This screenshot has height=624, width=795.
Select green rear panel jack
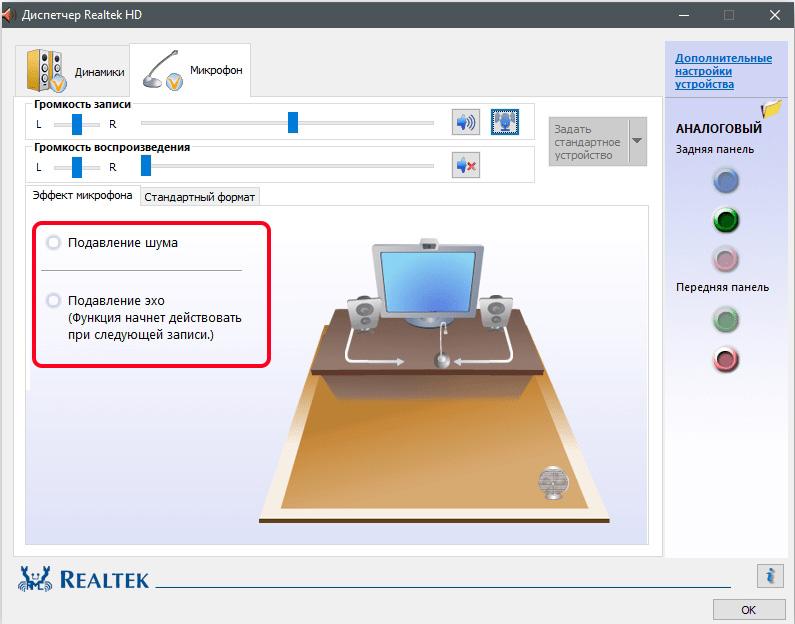(x=726, y=220)
